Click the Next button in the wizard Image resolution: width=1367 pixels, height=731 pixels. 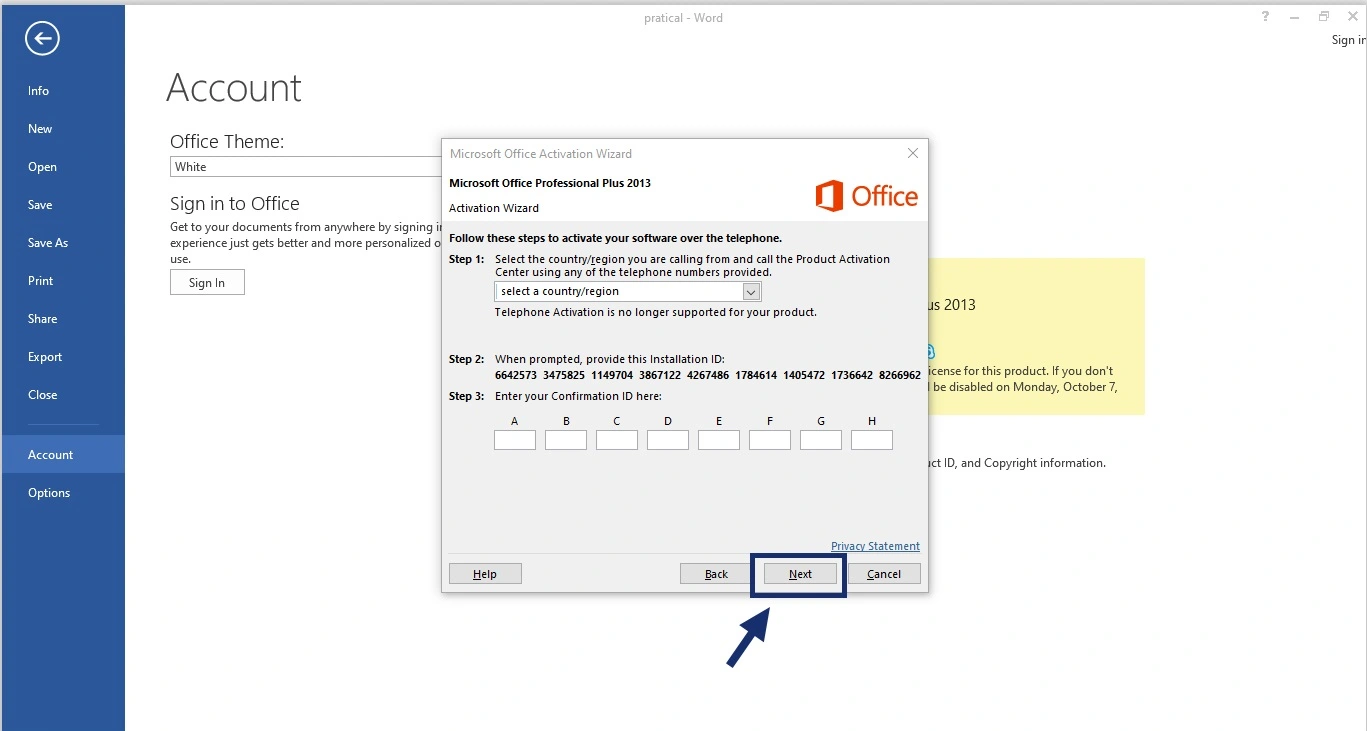(x=800, y=574)
